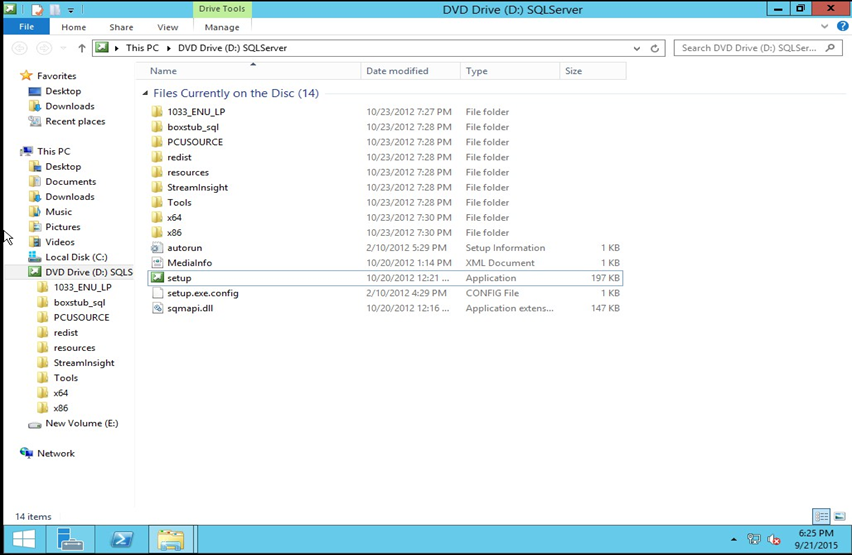Select the sqmapi.dll file icon
The image size is (852, 555).
157,308
